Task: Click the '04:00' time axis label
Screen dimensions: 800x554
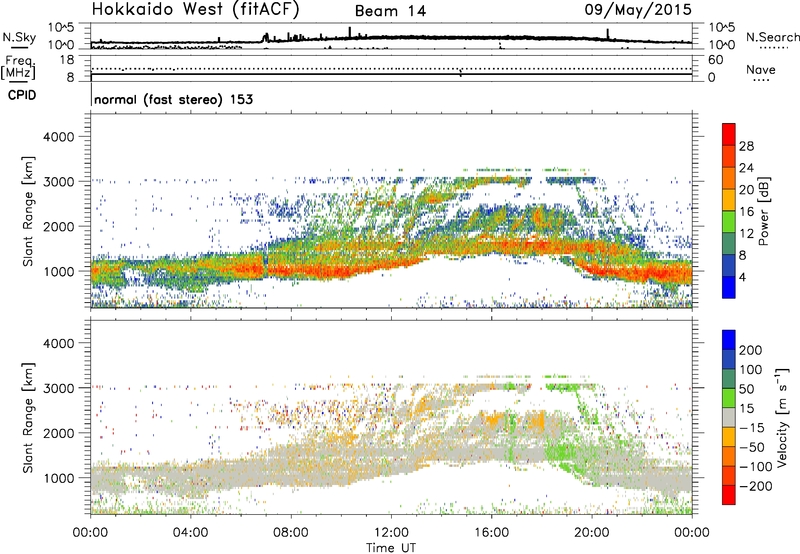Action: (x=190, y=533)
